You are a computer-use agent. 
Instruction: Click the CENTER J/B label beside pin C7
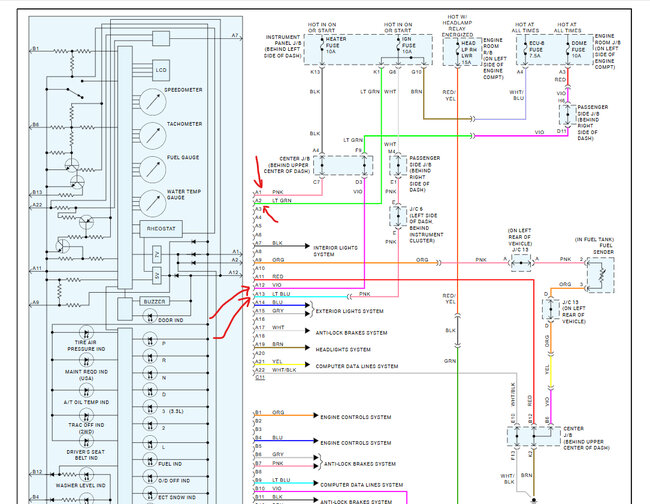(287, 165)
